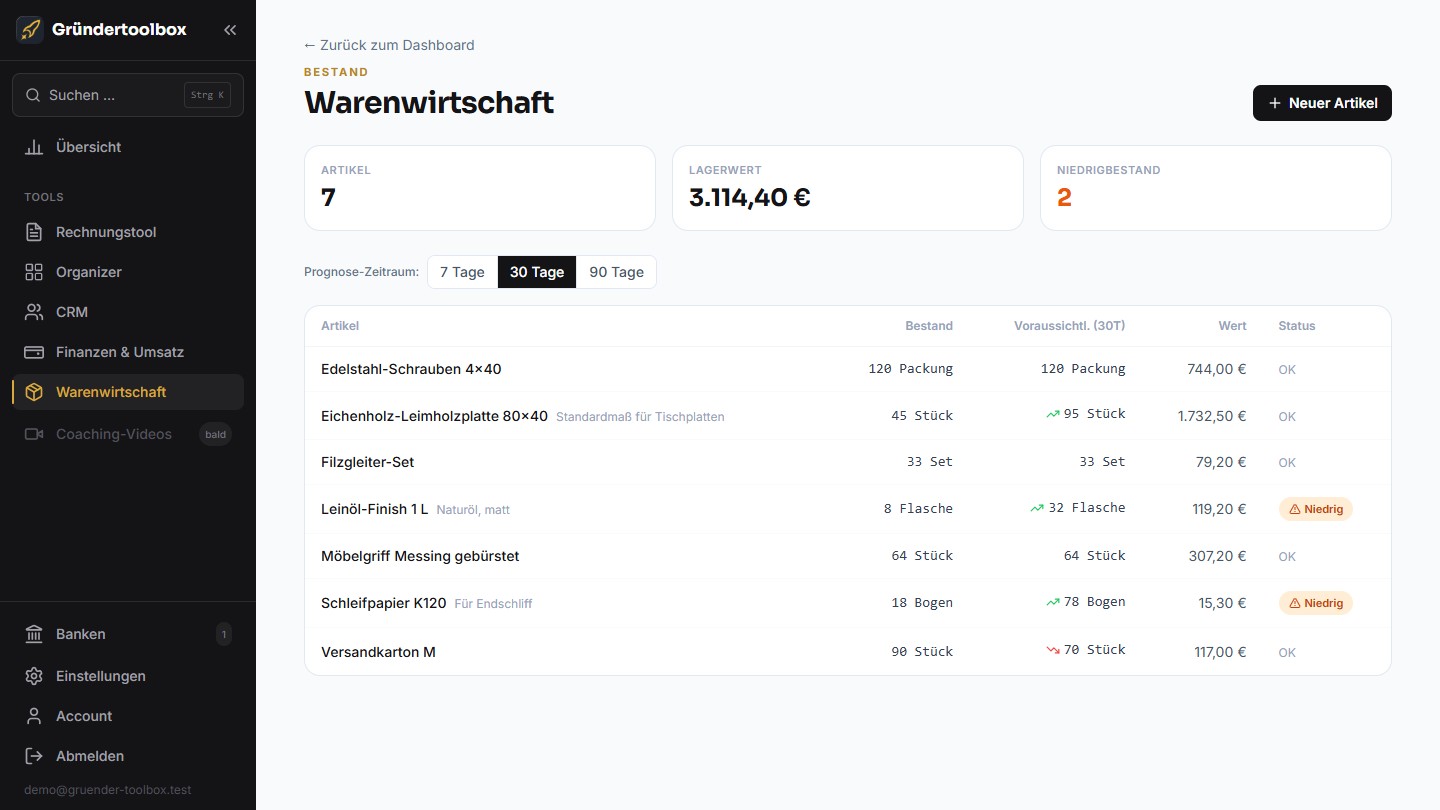The image size is (1440, 810).
Task: Click the Account person icon
Action: click(34, 716)
